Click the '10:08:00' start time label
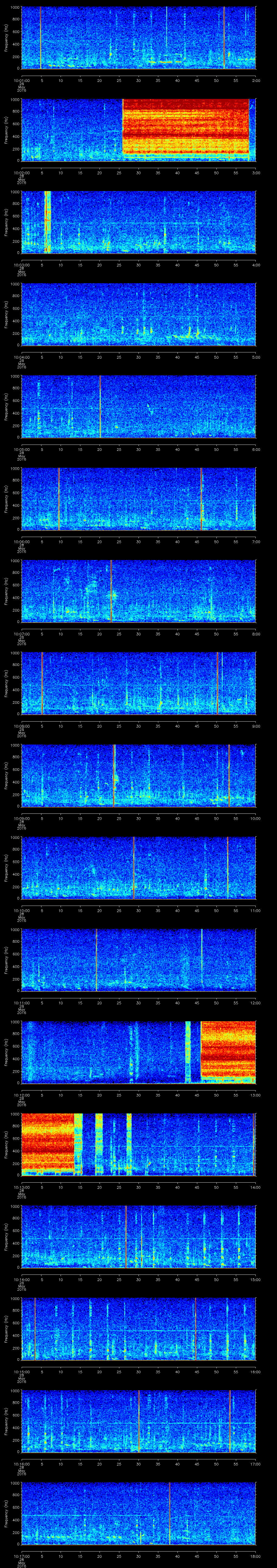 21,726
